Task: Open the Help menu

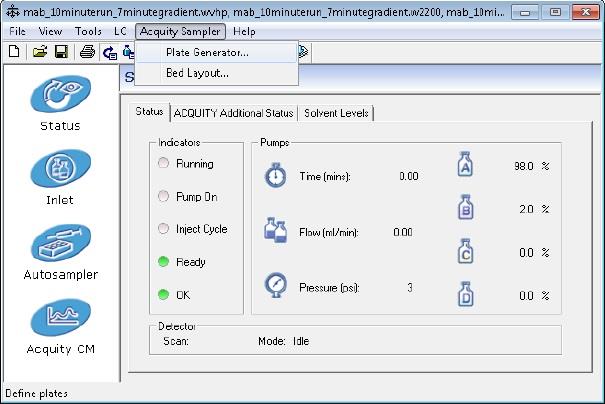Action: (244, 31)
